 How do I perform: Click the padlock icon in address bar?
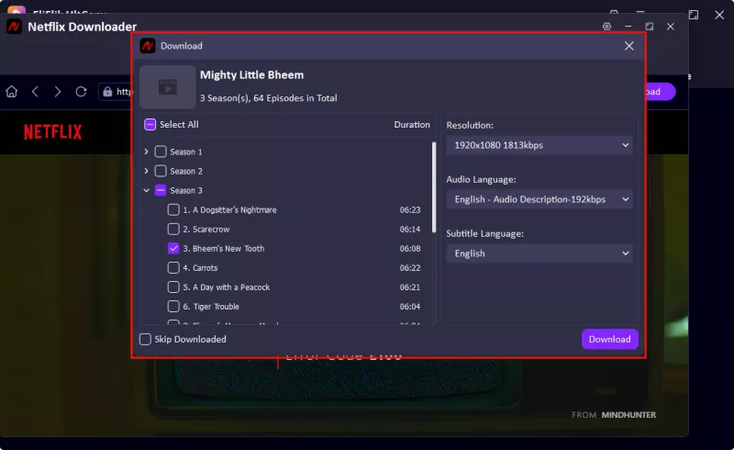pos(108,92)
